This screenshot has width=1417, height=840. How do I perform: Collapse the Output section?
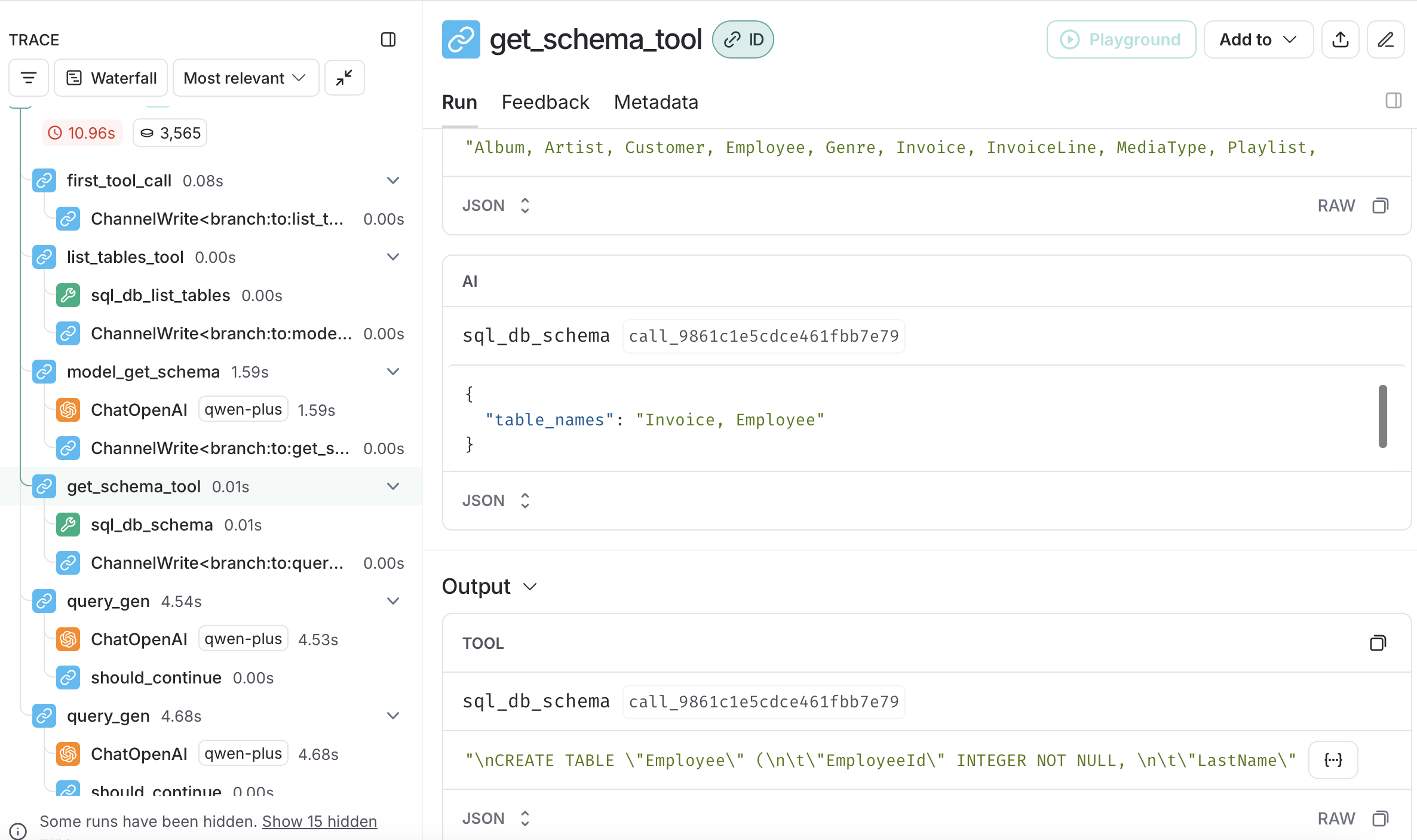[x=530, y=587]
